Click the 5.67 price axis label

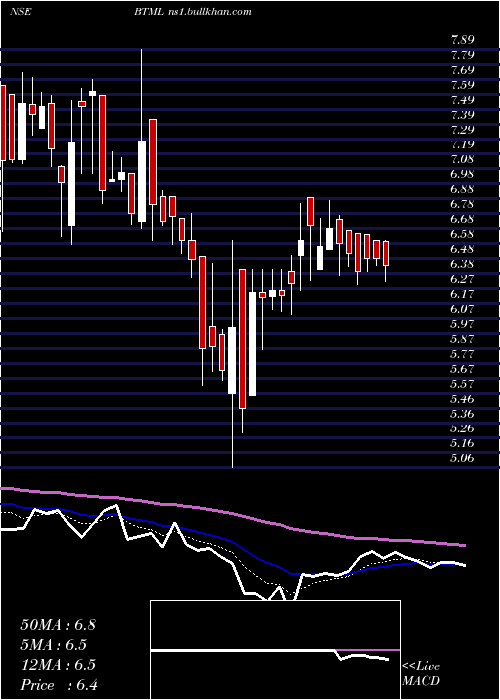click(x=463, y=369)
